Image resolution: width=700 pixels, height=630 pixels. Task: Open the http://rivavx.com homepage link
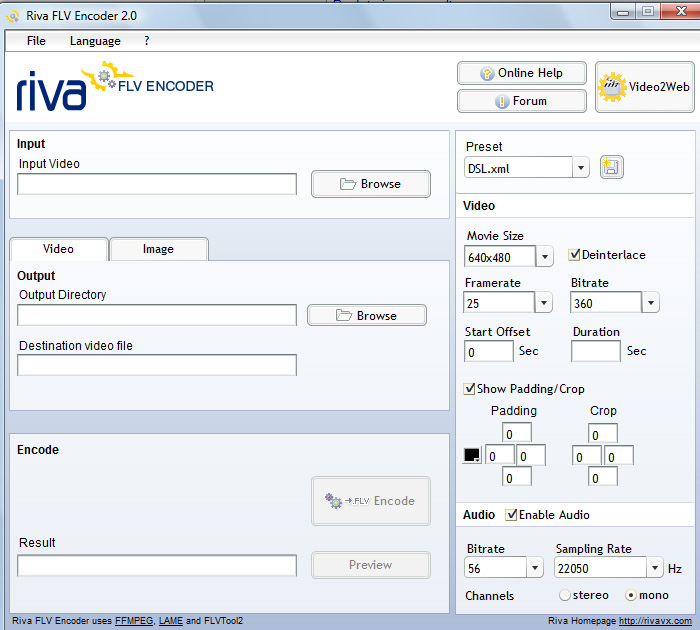pyautogui.click(x=655, y=621)
